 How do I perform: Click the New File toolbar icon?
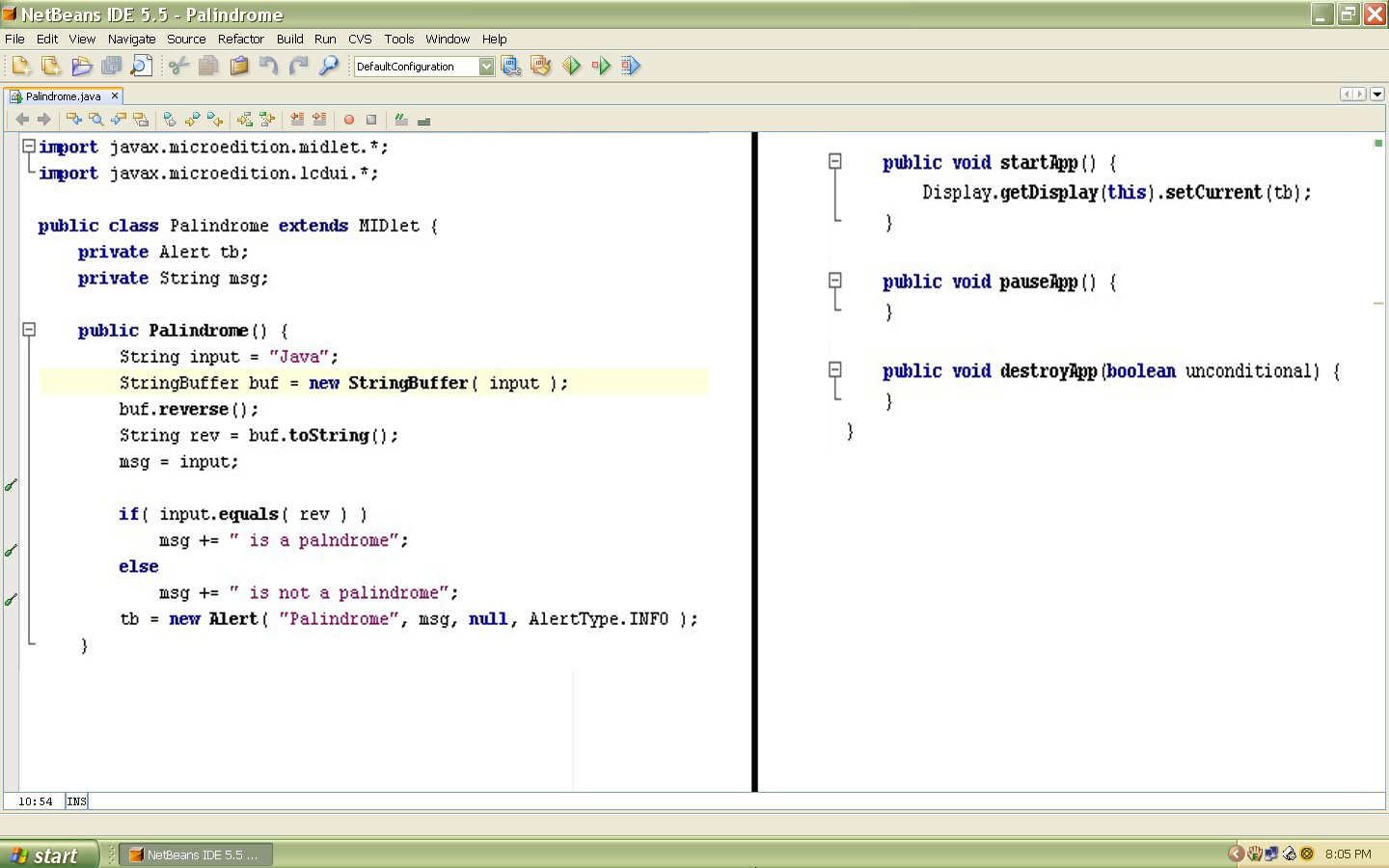coord(21,66)
